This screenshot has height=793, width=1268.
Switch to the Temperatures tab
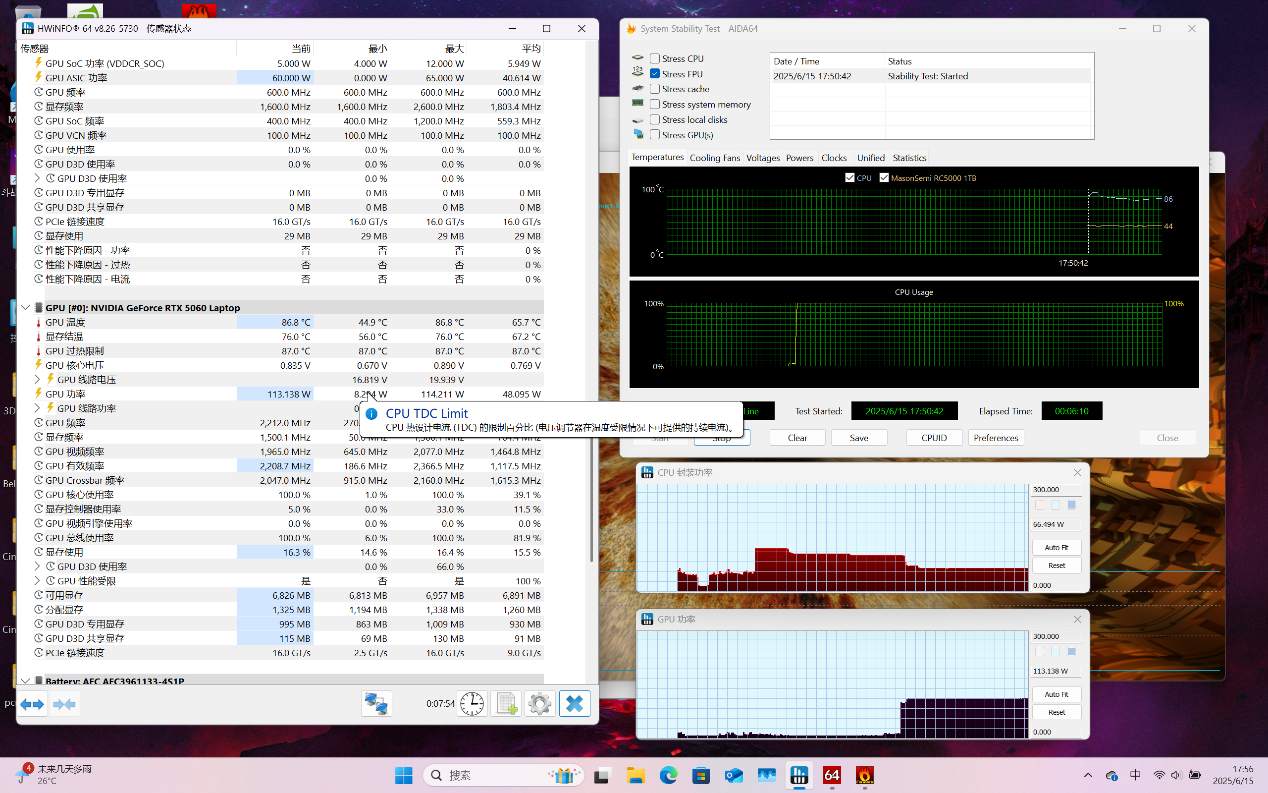point(657,157)
